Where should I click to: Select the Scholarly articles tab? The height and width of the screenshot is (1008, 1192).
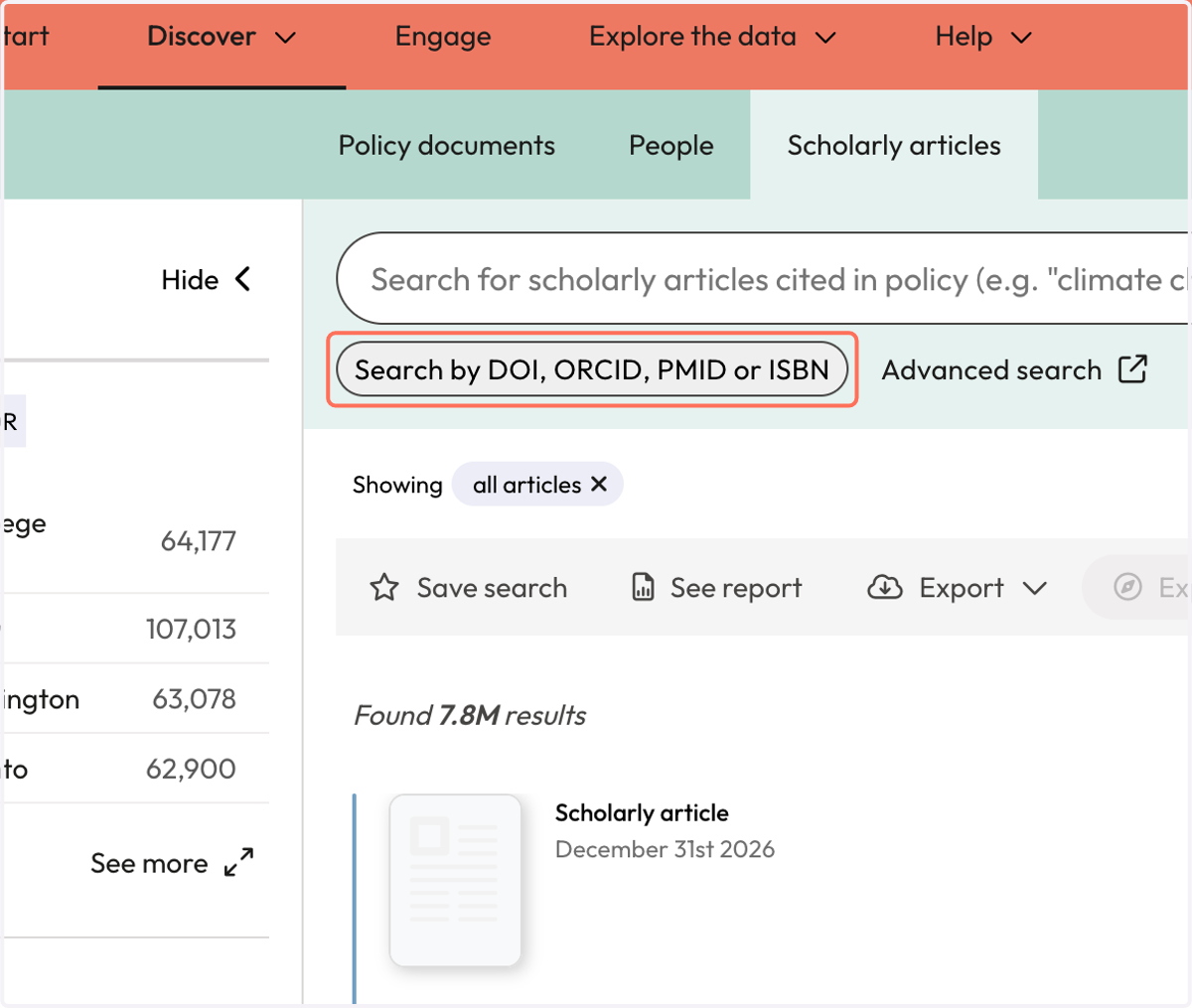894,145
